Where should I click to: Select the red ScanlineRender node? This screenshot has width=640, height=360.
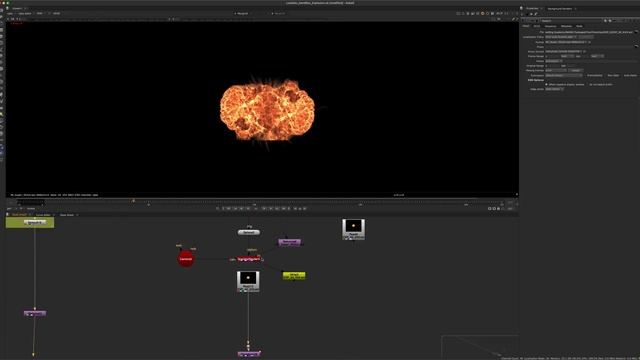pos(249,259)
